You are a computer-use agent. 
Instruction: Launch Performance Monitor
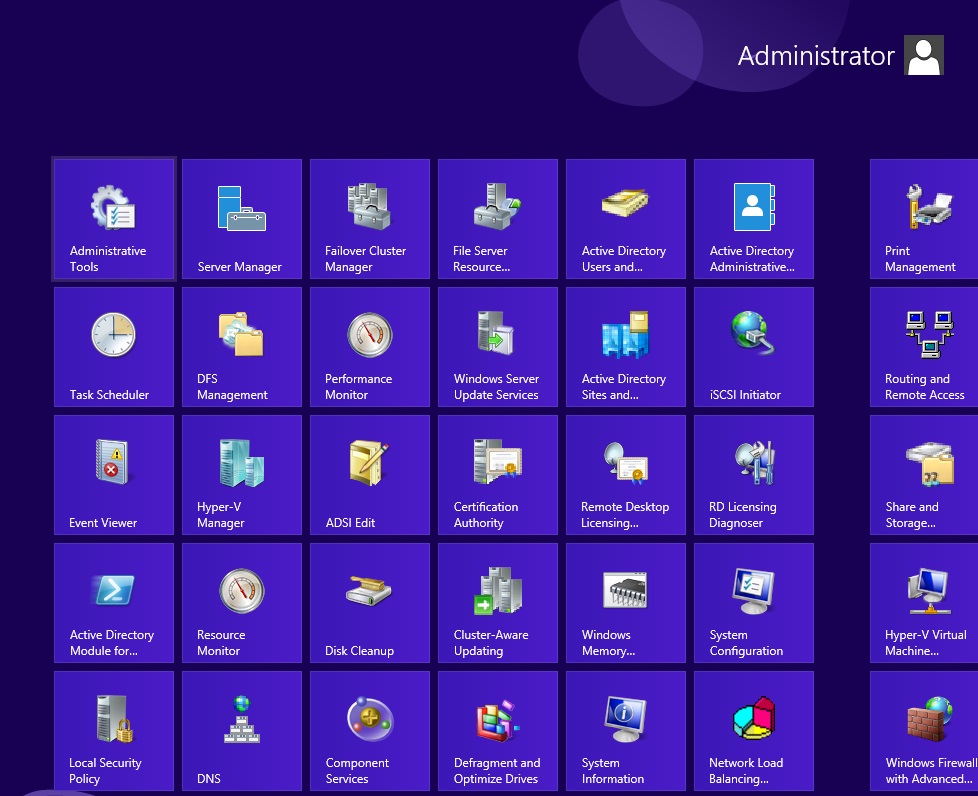(x=369, y=347)
